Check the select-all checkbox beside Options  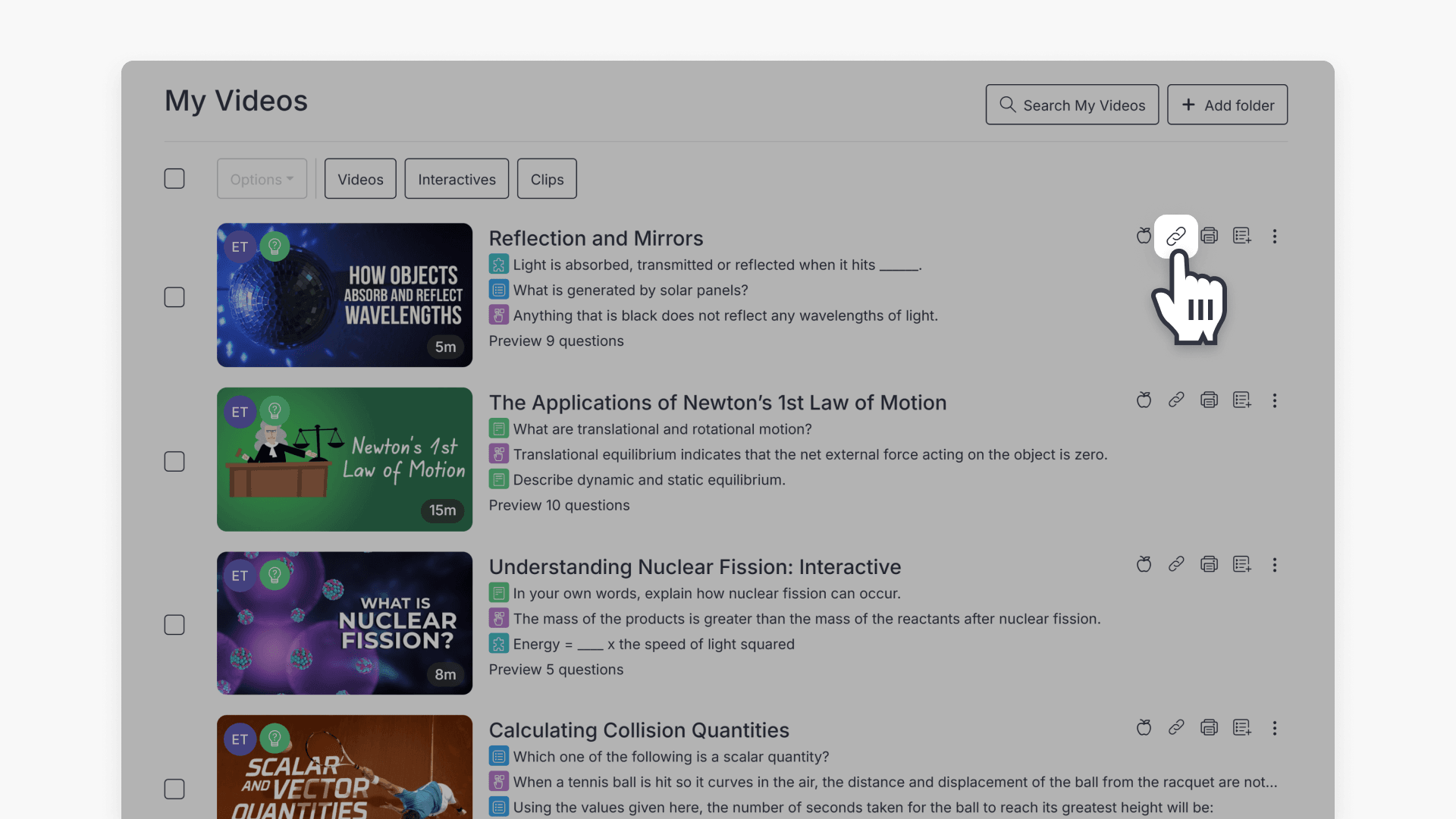coord(174,179)
